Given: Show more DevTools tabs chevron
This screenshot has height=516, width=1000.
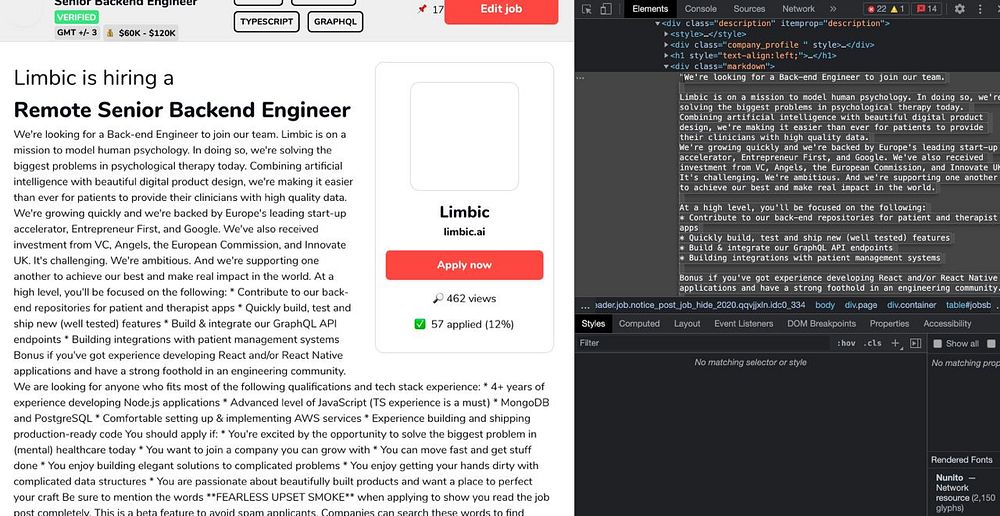Looking at the screenshot, I should pos(833,9).
